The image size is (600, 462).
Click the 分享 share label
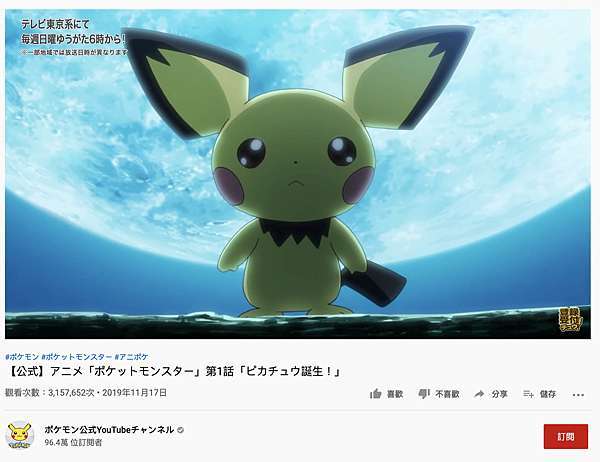click(x=499, y=394)
